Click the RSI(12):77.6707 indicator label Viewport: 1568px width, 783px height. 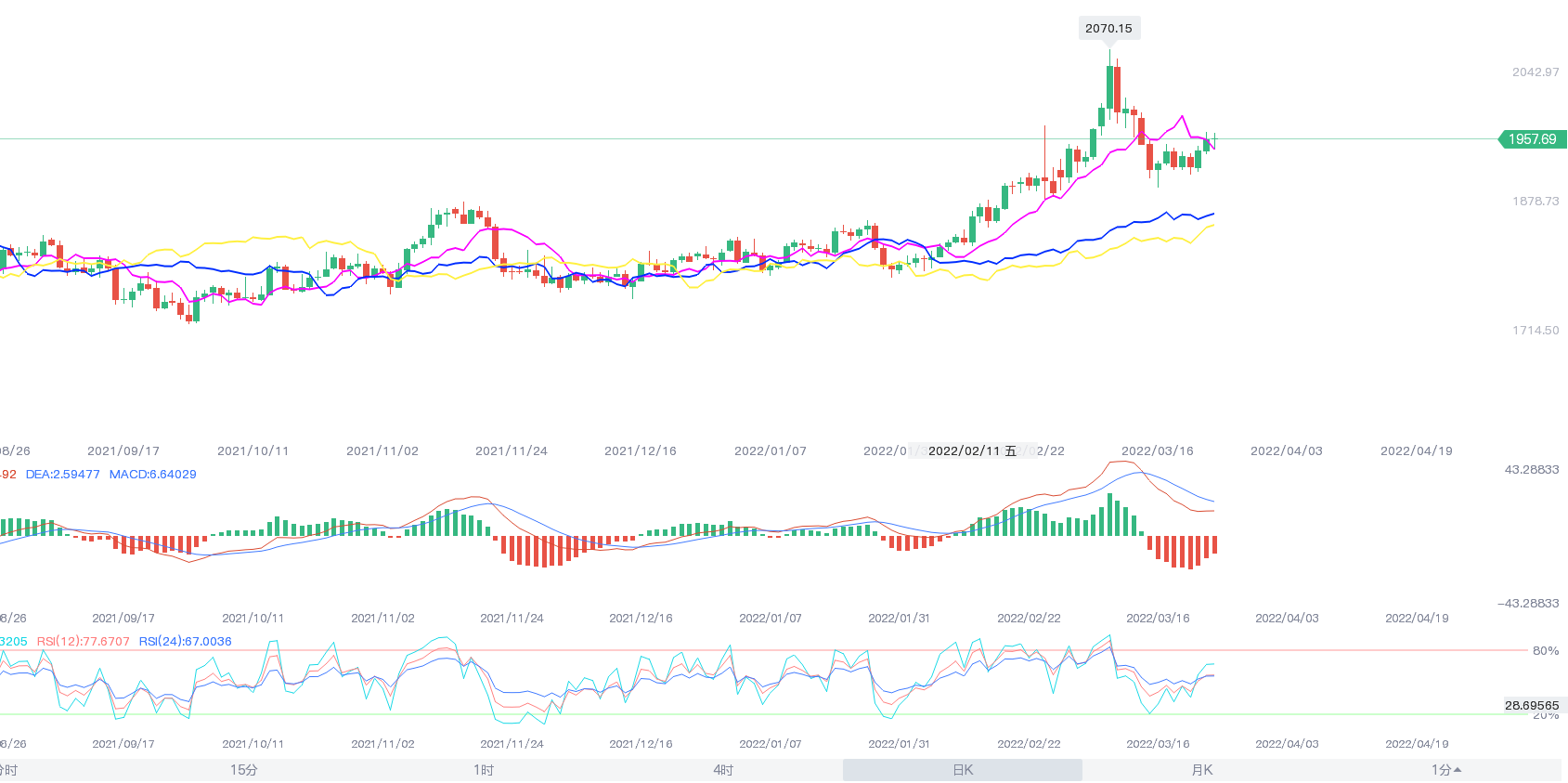tap(84, 642)
